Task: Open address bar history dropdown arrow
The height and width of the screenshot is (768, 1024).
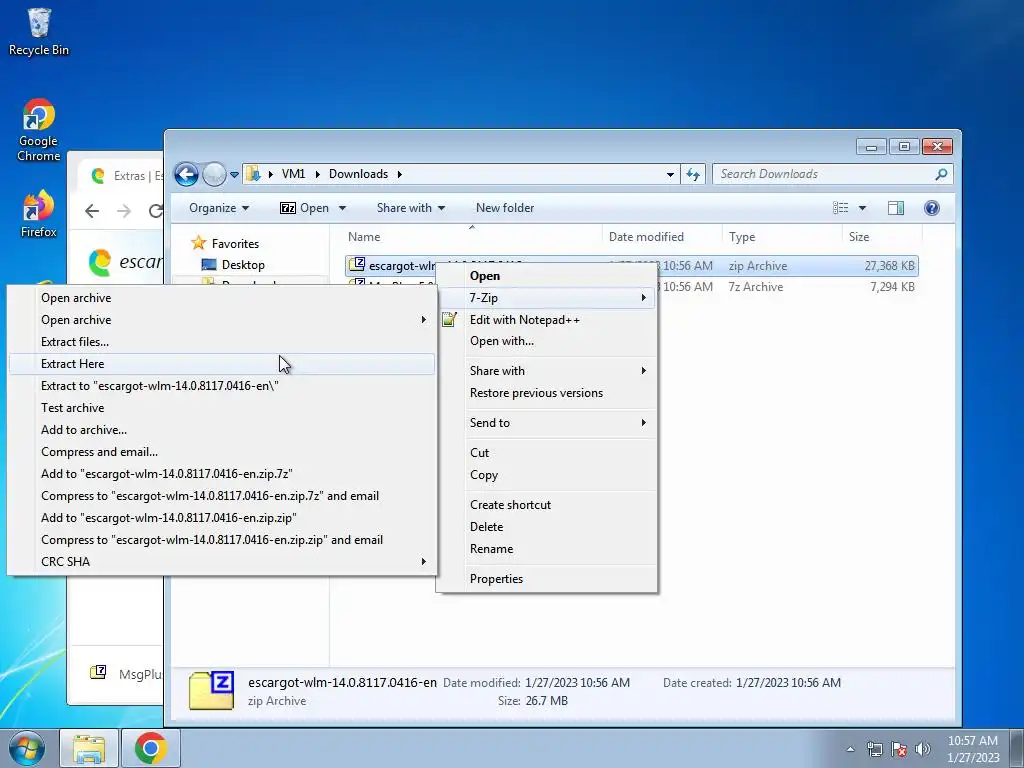Action: pos(670,174)
